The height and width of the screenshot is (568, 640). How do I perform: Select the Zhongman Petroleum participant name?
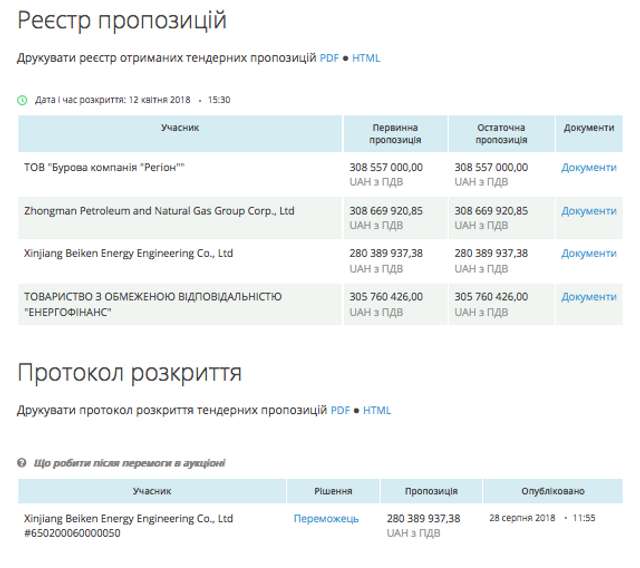(x=159, y=211)
